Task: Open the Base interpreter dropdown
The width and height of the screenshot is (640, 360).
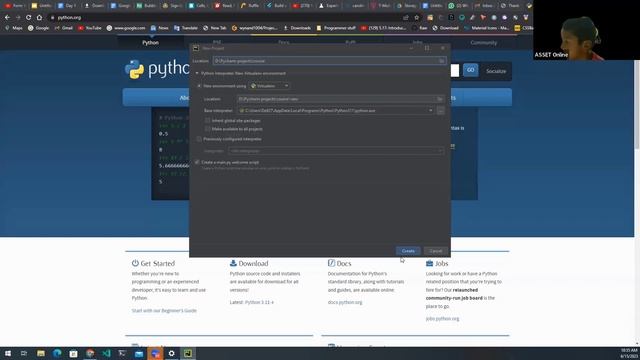Action: tap(430, 111)
